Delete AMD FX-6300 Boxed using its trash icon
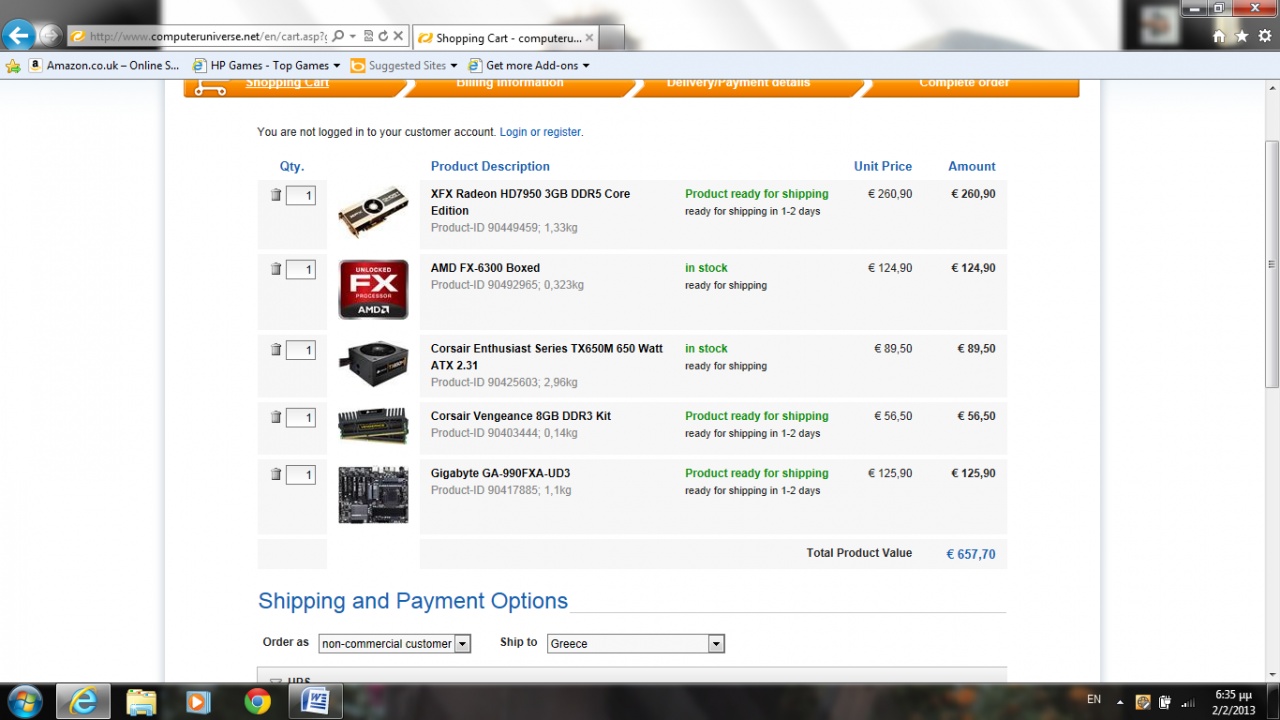Image resolution: width=1280 pixels, height=720 pixels. coord(276,269)
